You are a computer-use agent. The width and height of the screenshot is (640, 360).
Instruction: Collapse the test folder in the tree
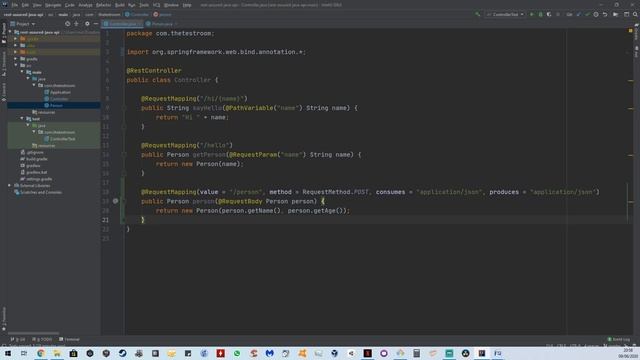[22, 119]
